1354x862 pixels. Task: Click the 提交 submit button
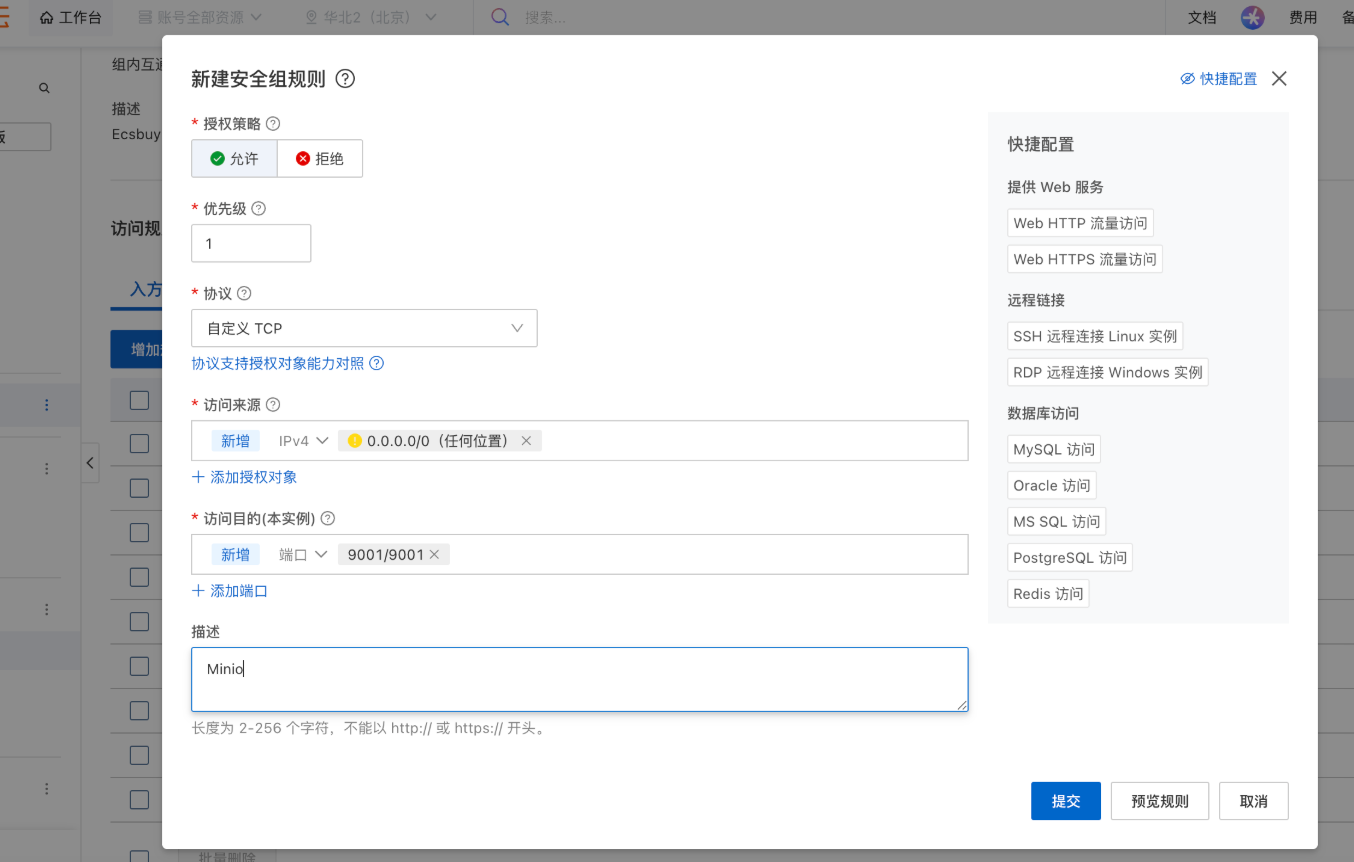click(x=1064, y=800)
